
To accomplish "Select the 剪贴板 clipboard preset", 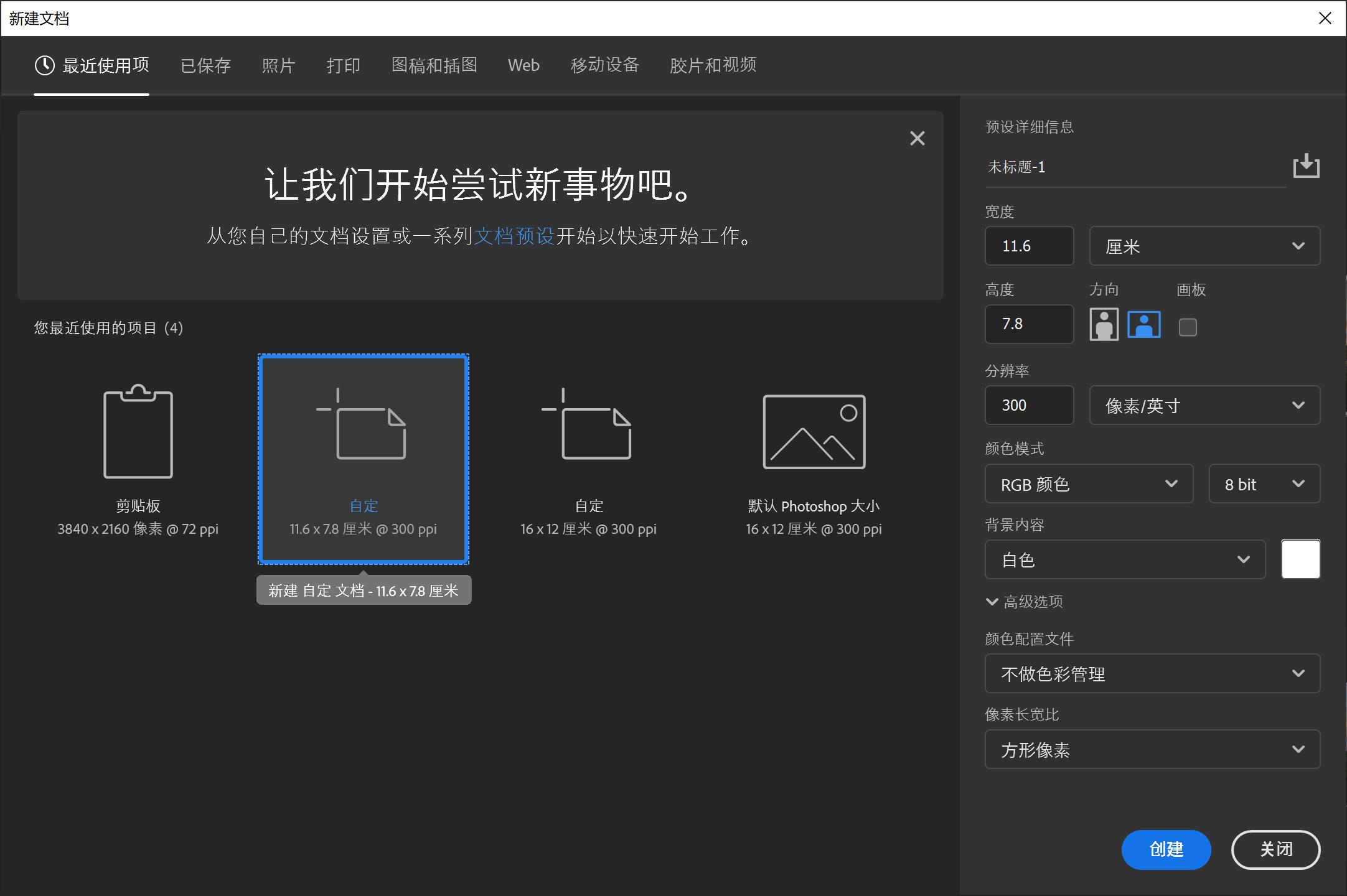I will click(138, 459).
